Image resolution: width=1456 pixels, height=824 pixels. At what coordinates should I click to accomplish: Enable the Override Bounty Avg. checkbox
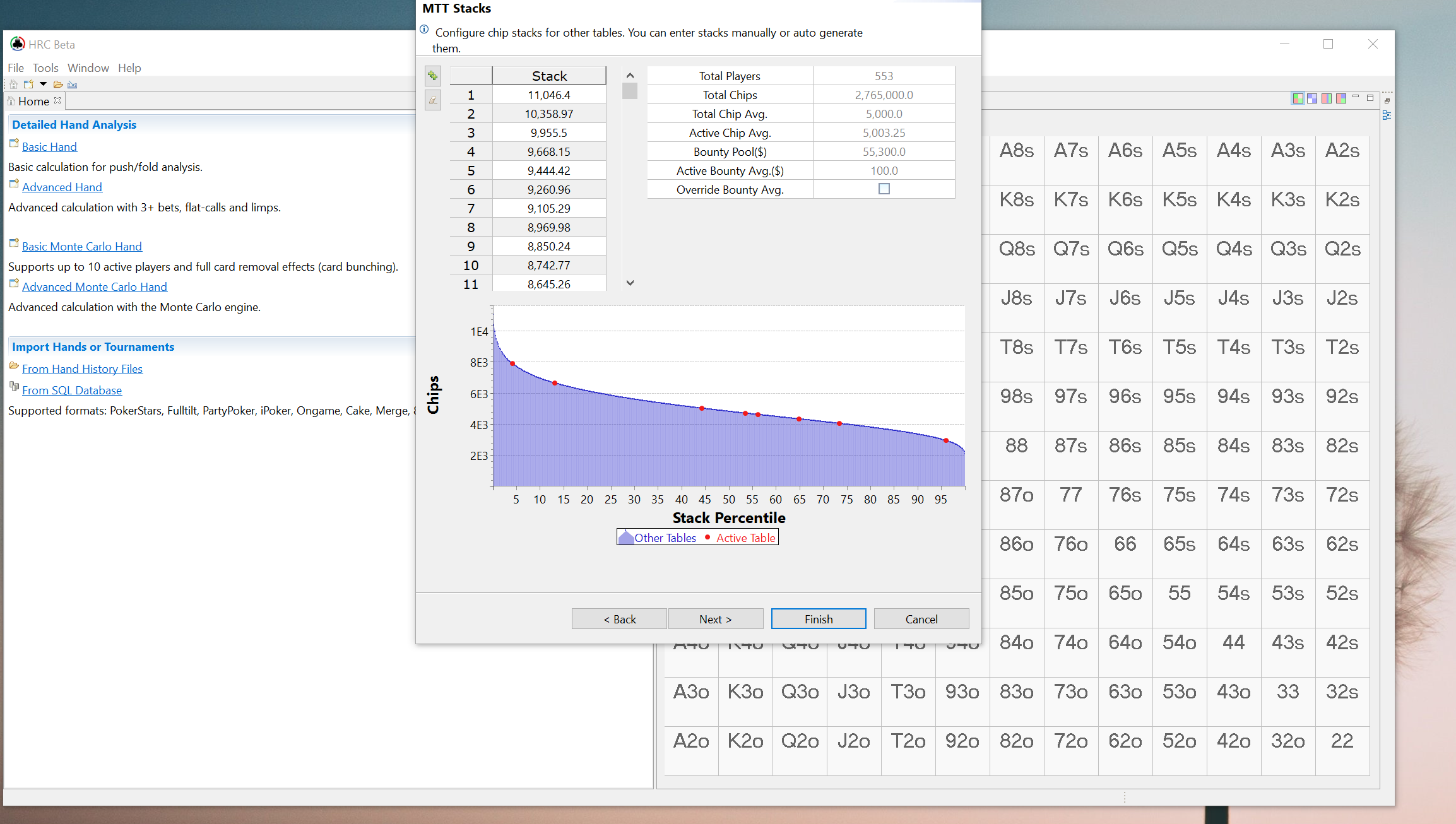click(x=884, y=189)
